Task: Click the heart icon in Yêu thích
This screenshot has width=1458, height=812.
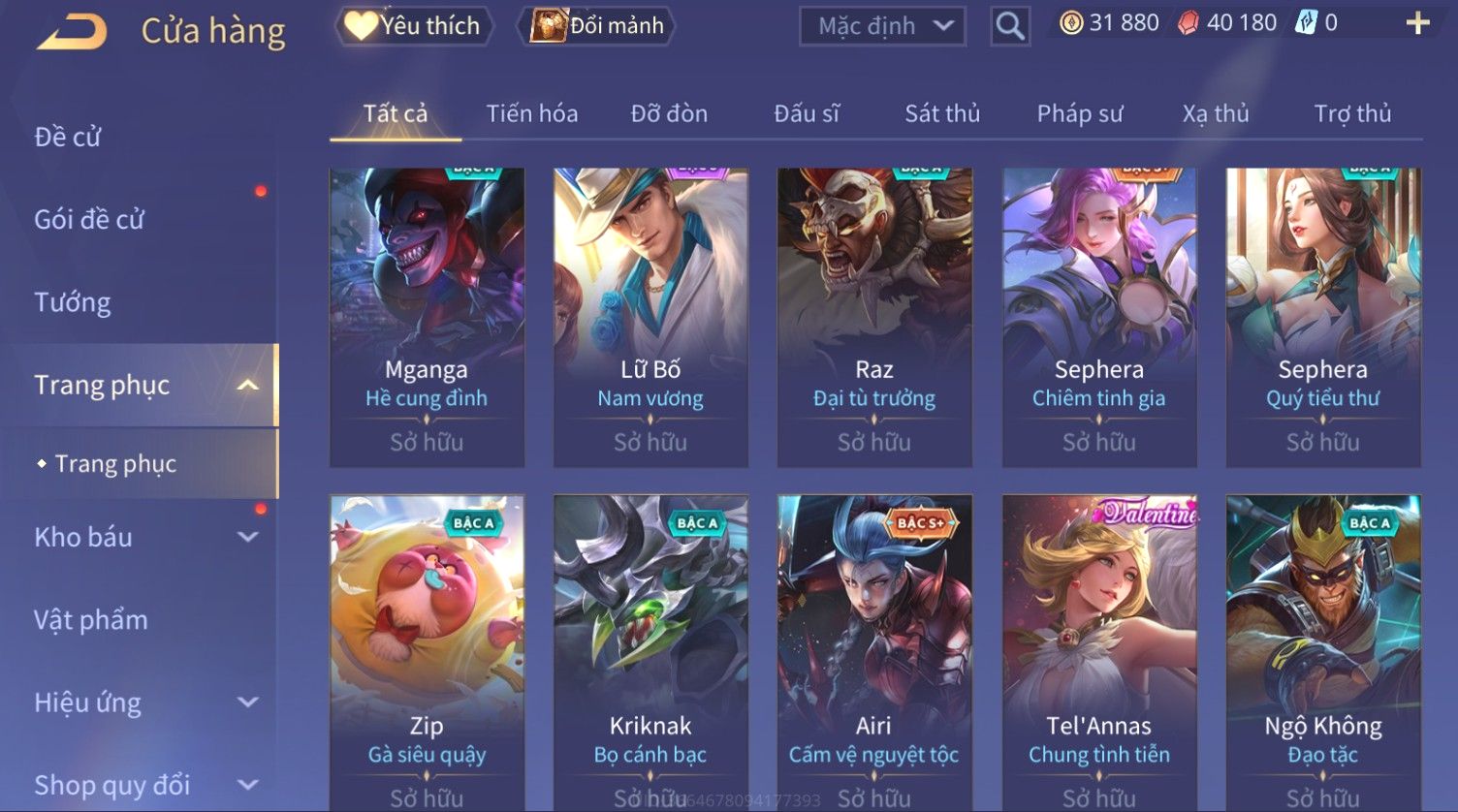Action: [361, 26]
